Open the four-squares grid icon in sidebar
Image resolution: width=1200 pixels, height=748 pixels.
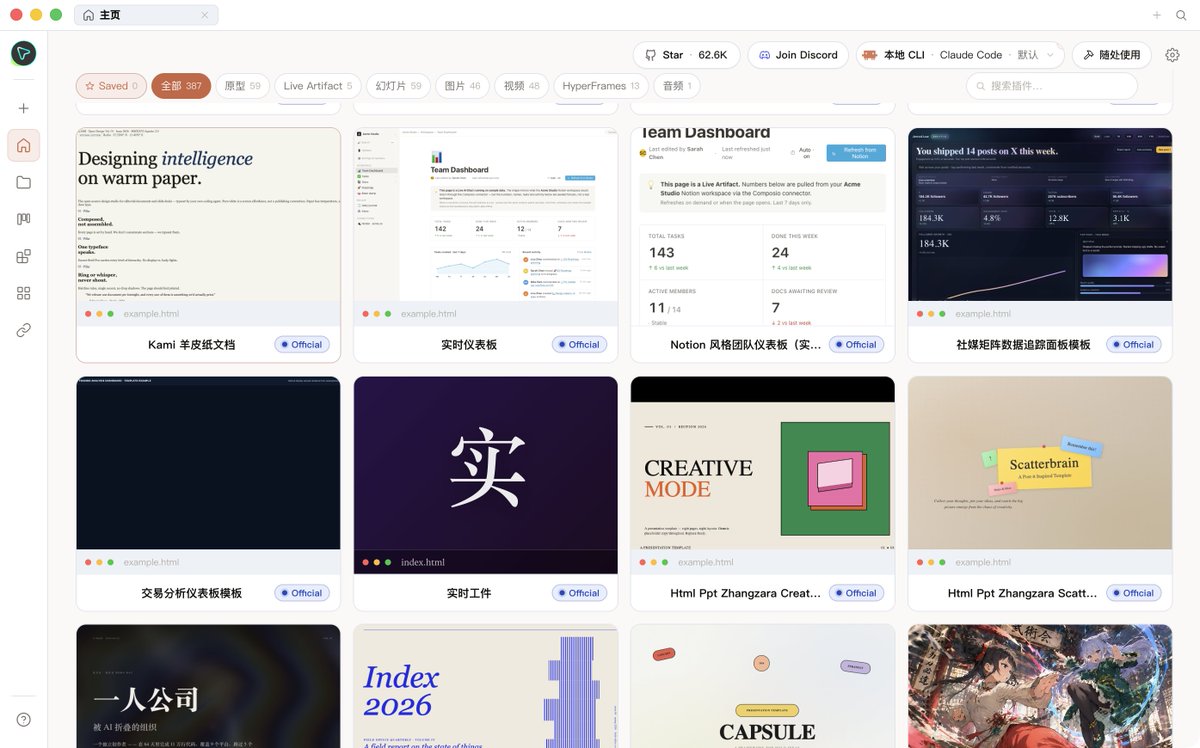(x=24, y=293)
